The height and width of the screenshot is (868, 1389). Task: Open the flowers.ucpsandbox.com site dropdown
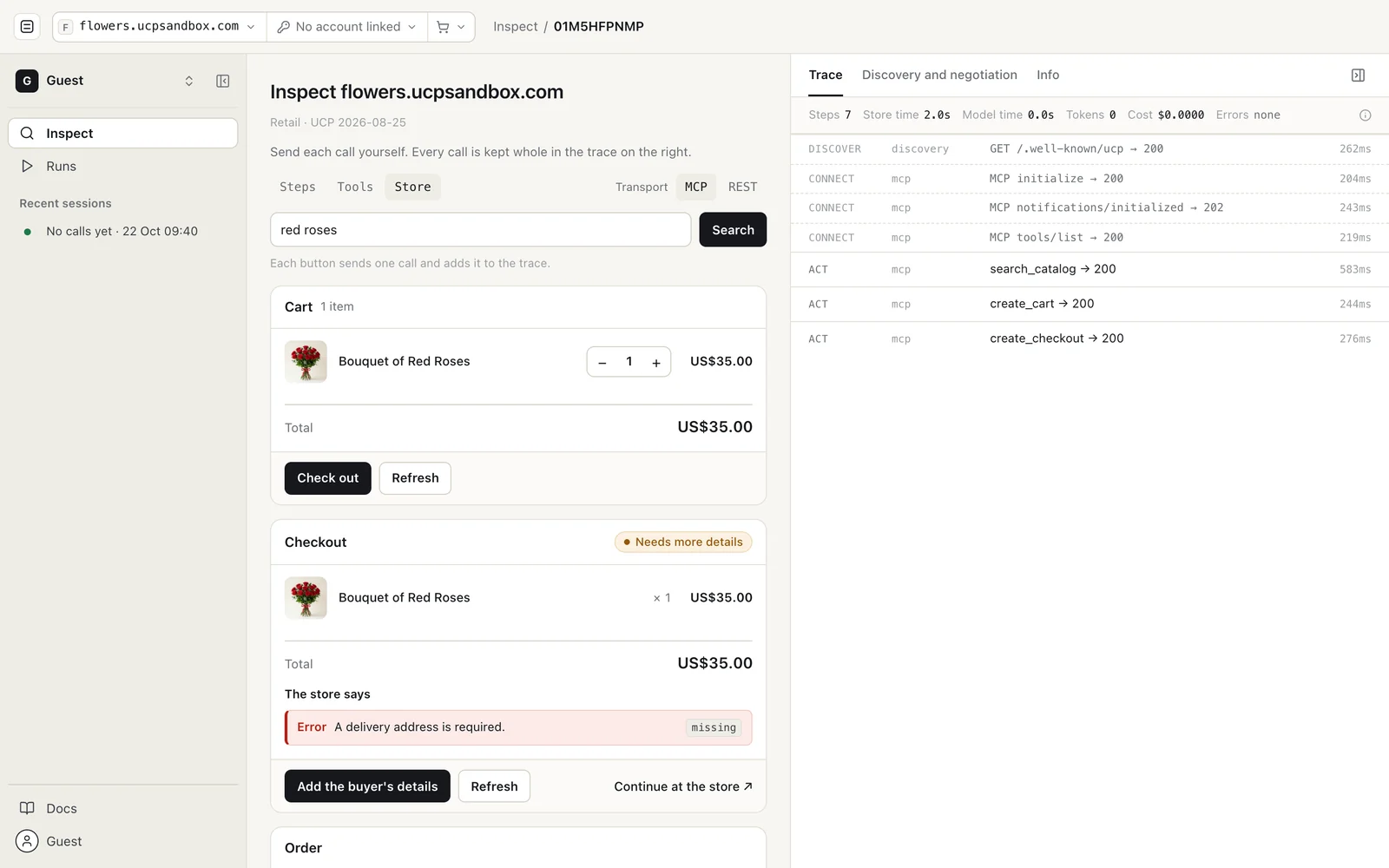pos(160,27)
